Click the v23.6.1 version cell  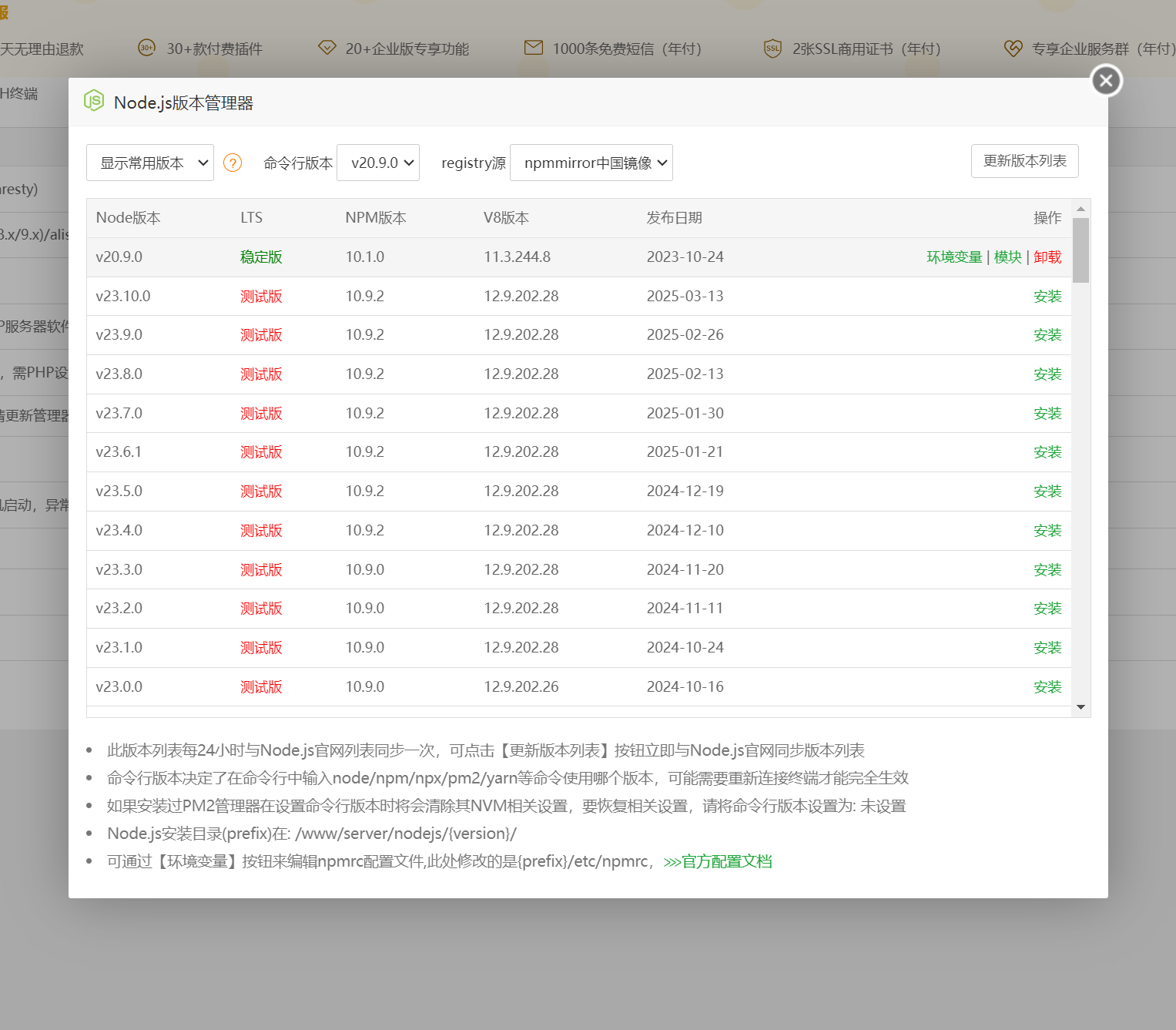pos(119,452)
